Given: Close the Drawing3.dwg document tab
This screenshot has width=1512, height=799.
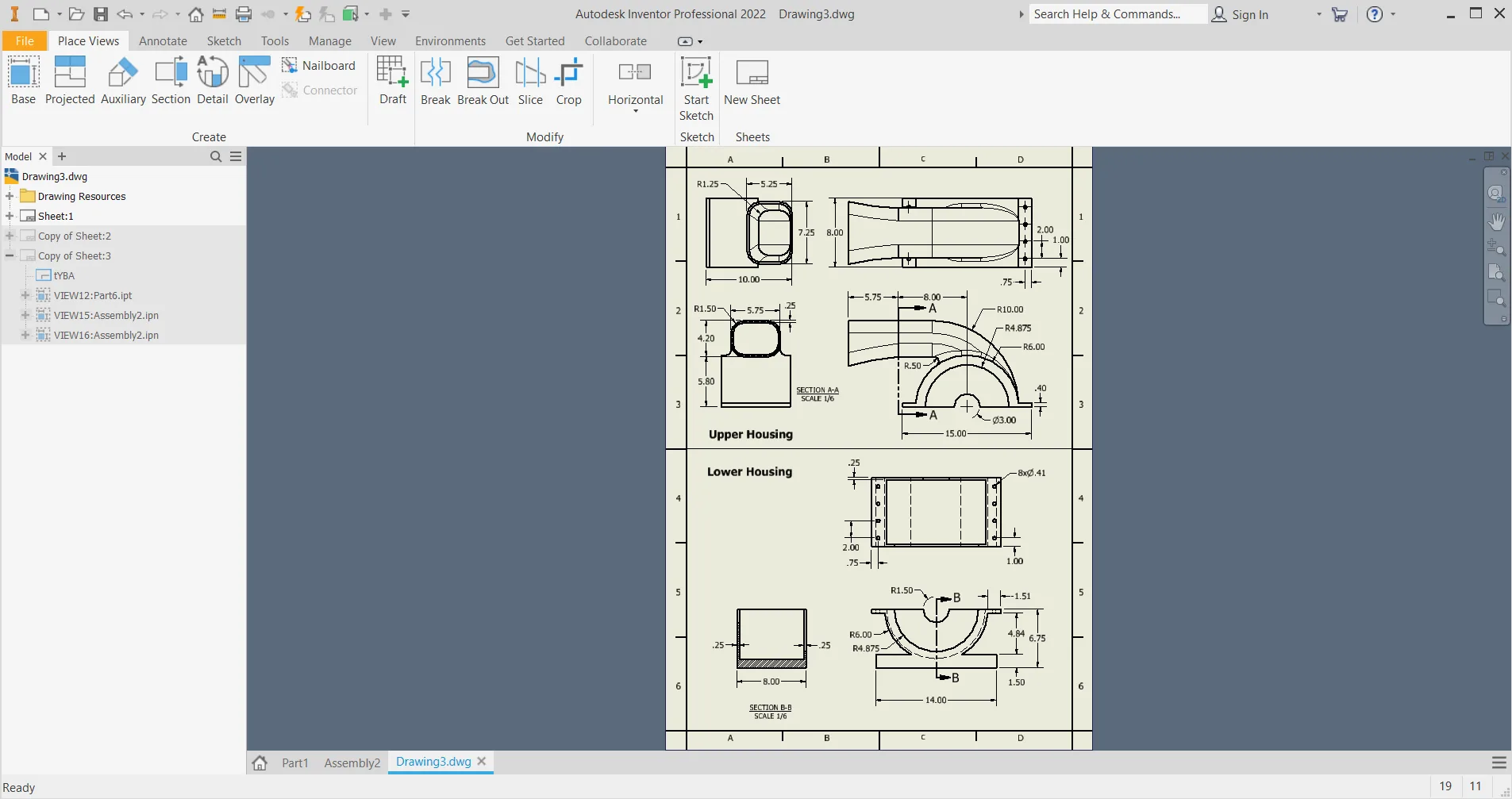Looking at the screenshot, I should 482,761.
